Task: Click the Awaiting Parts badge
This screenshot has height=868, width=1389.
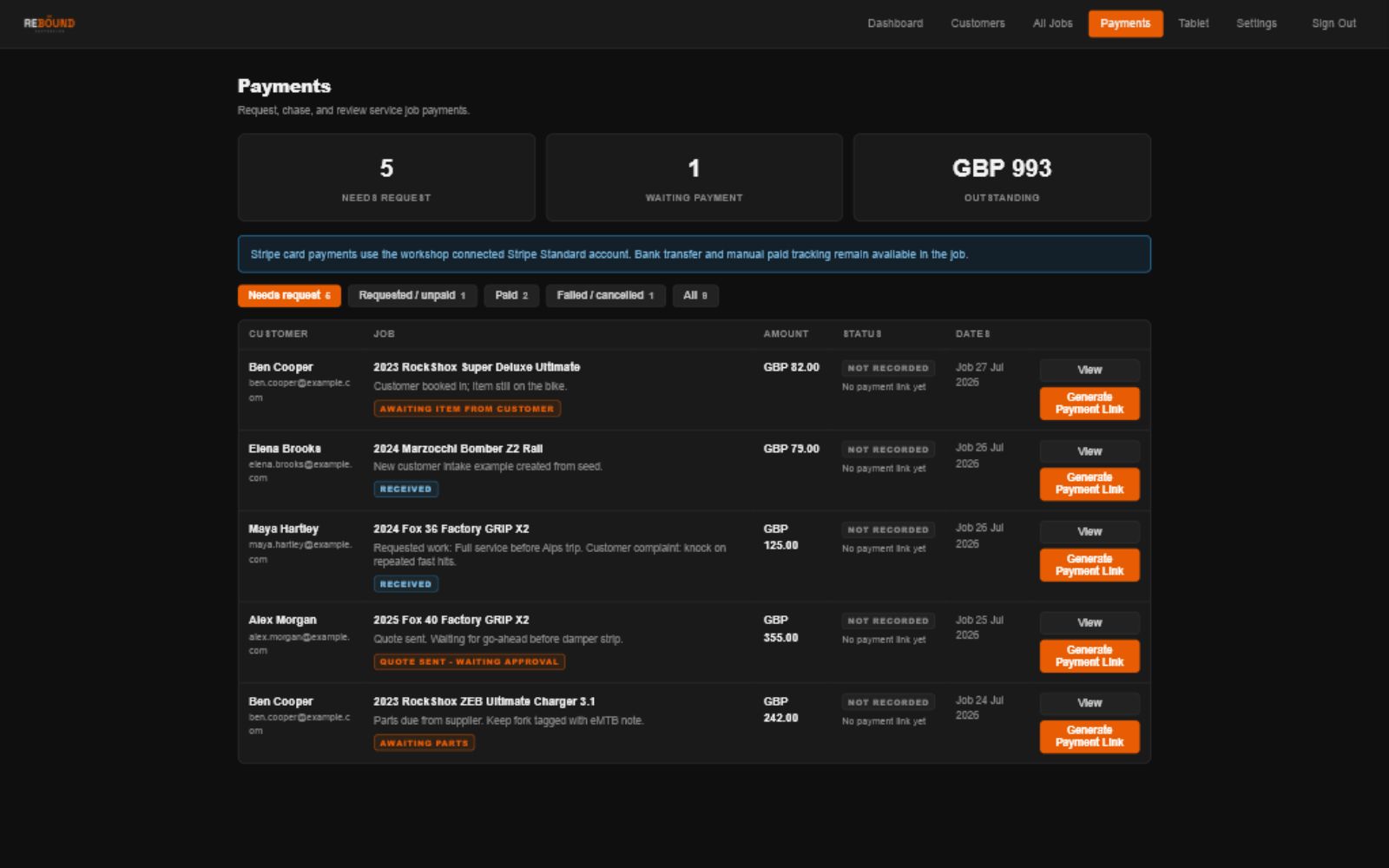Action: tap(425, 743)
